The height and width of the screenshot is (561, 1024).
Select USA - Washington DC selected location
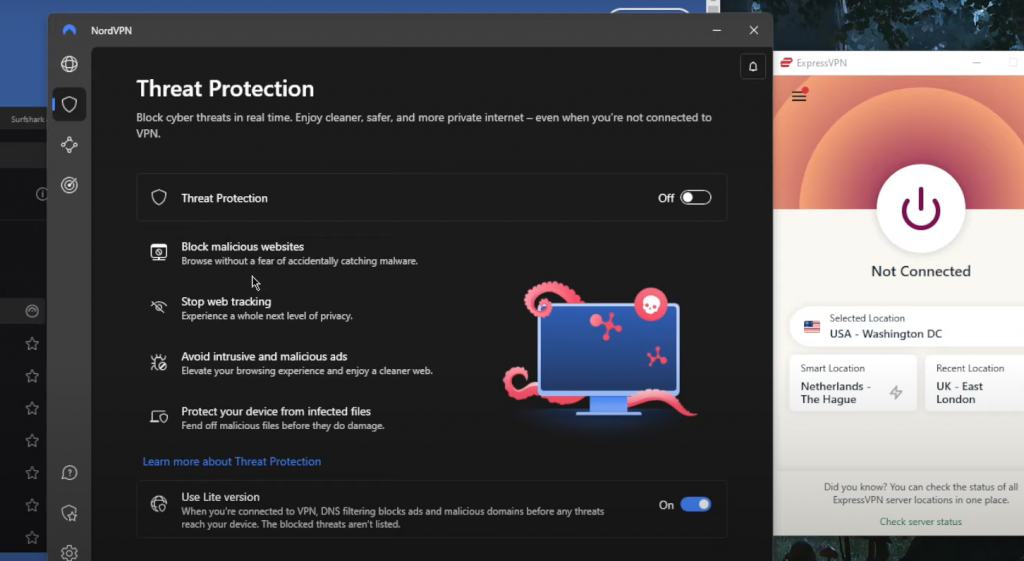(x=907, y=326)
